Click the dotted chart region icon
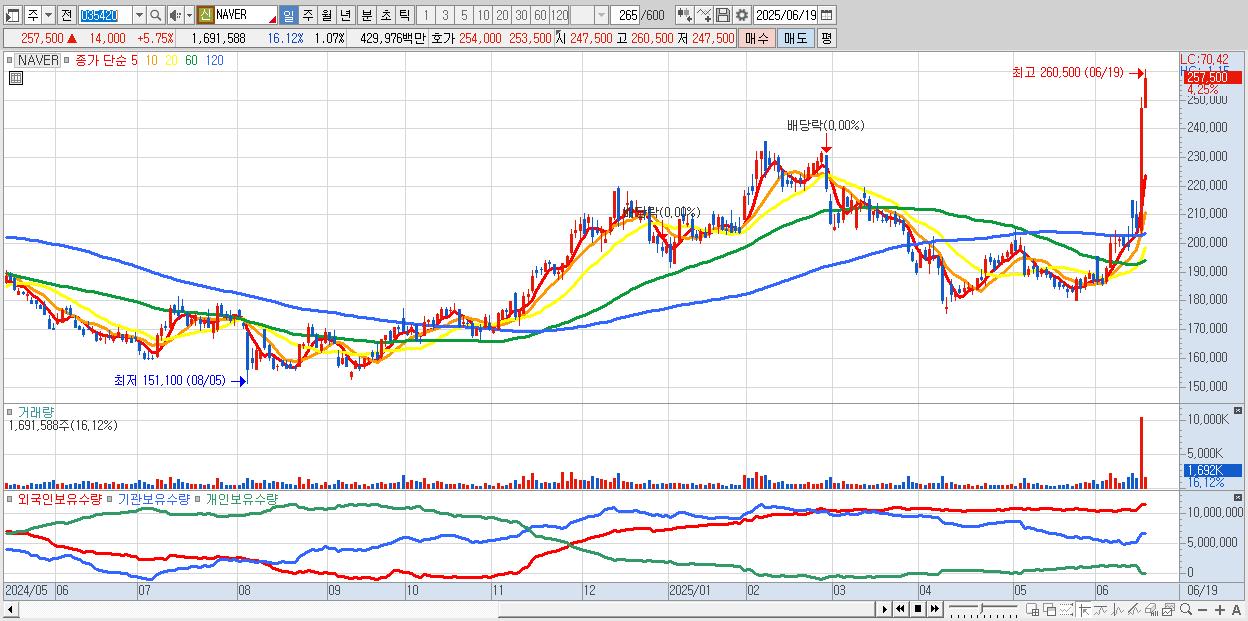Image resolution: width=1248 pixels, height=621 pixels. 1066,609
